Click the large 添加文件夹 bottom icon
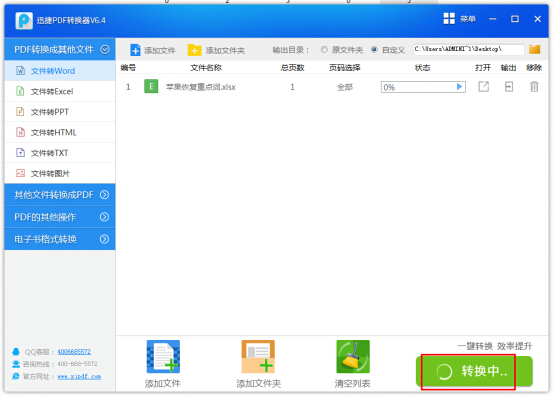Image resolution: width=553 pixels, height=397 pixels. tap(258, 356)
